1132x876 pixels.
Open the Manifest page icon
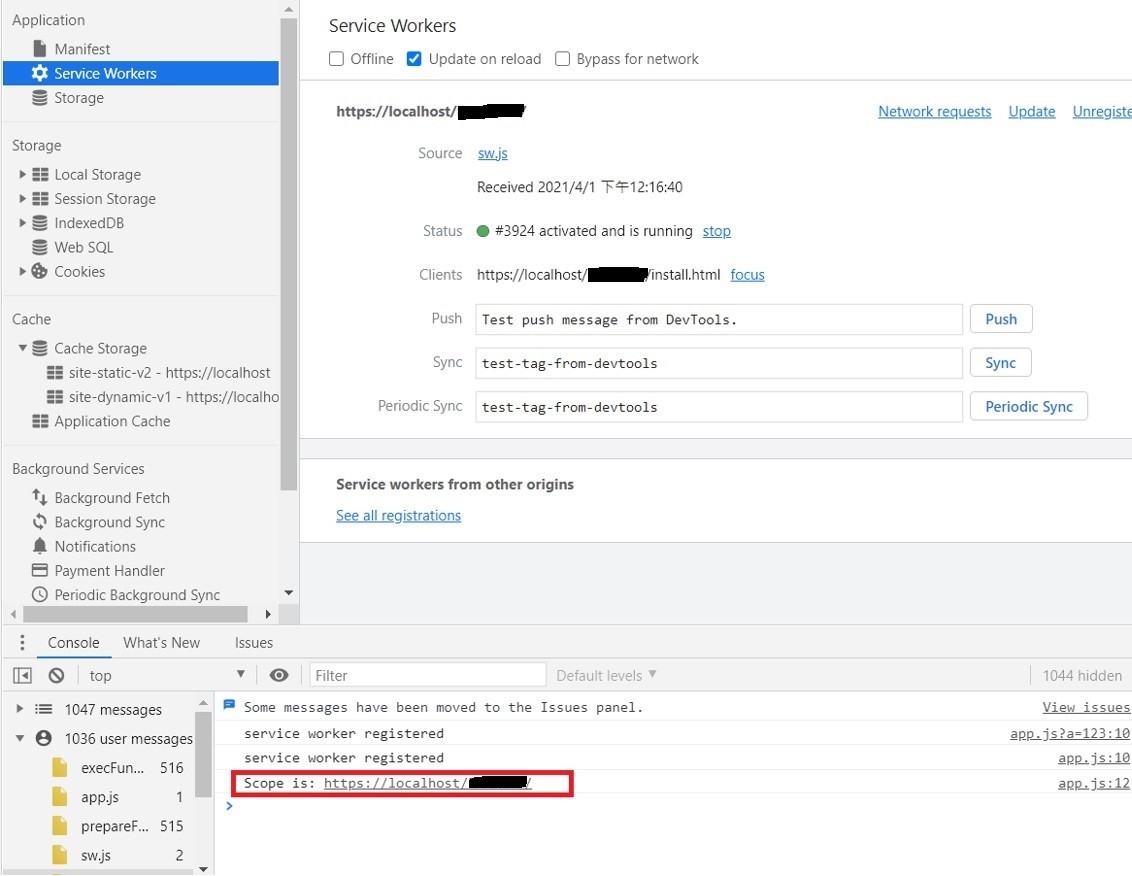pyautogui.click(x=40, y=48)
